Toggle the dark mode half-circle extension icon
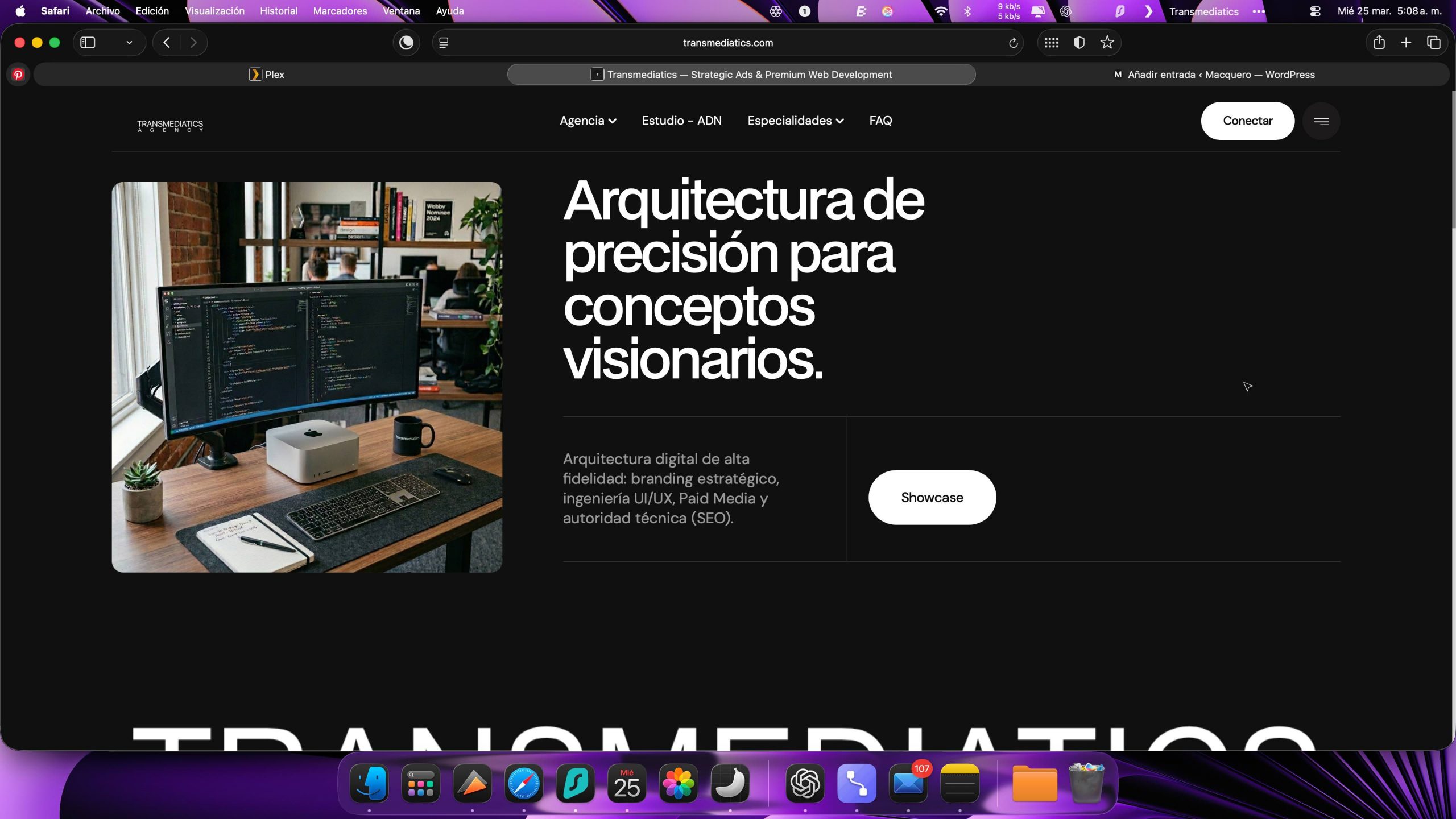The height and width of the screenshot is (819, 1456). pos(1079,43)
